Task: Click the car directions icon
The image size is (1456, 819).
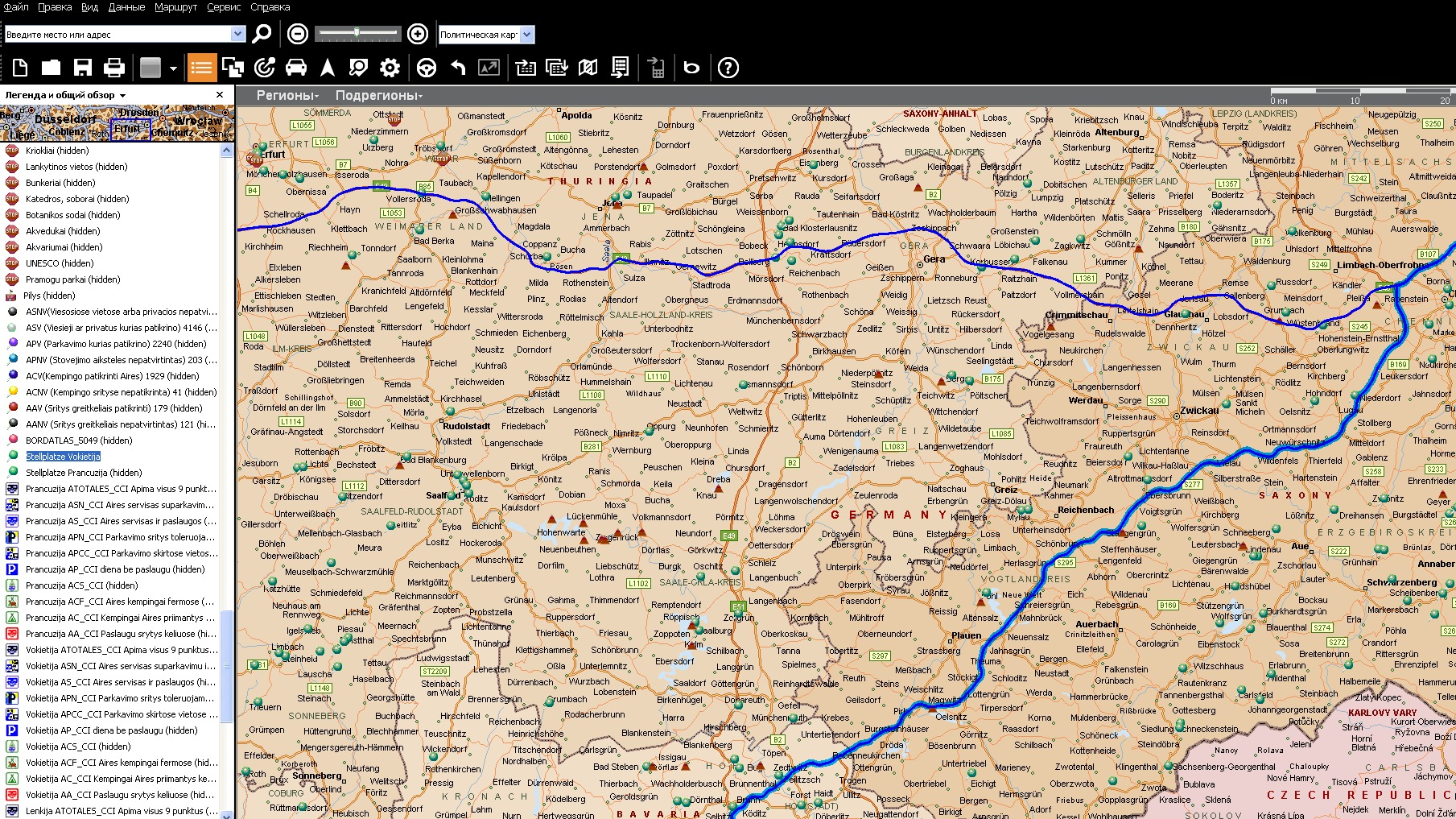Action: [x=296, y=68]
